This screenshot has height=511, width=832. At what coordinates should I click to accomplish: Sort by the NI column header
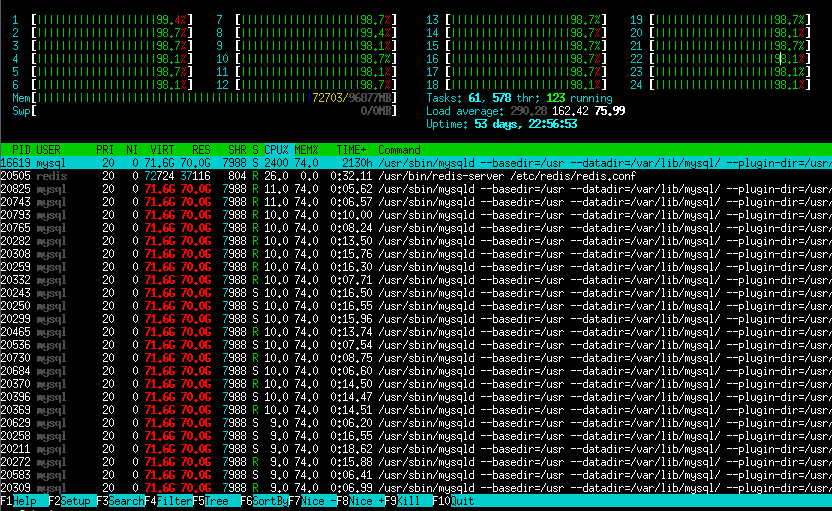132,150
